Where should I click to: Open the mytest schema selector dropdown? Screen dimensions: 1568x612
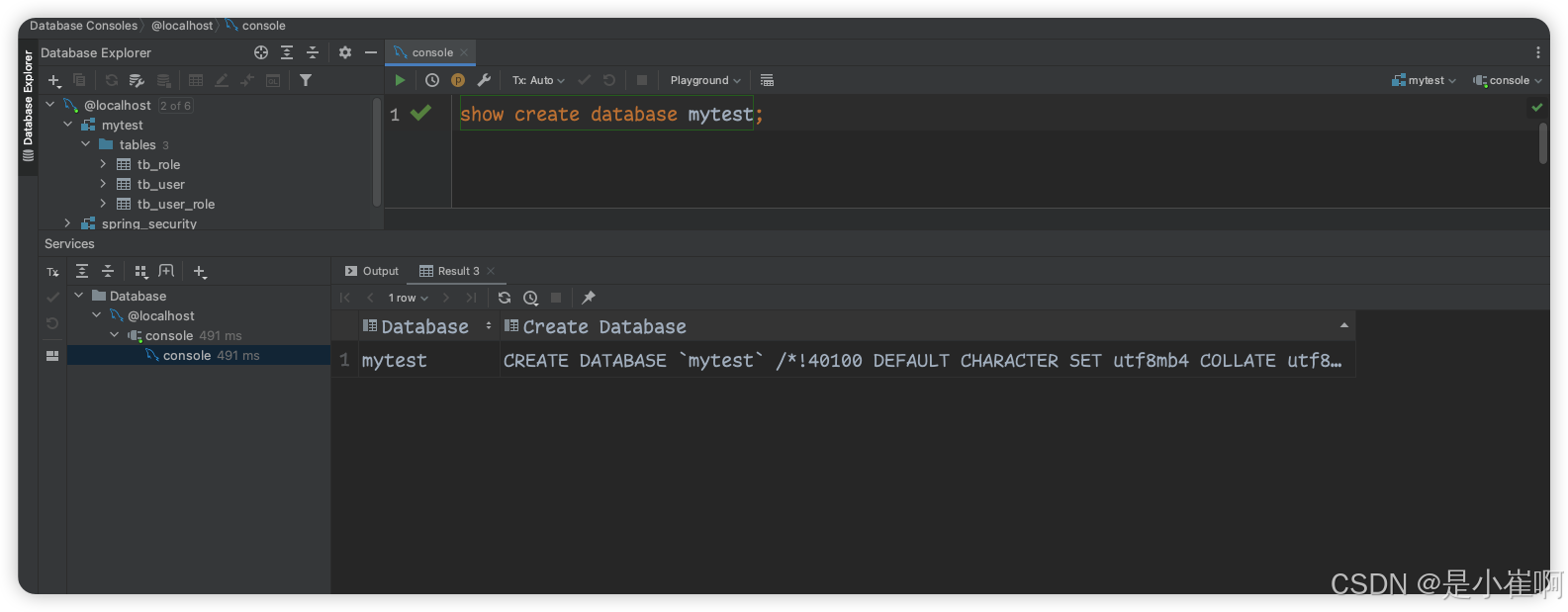[x=1424, y=80]
